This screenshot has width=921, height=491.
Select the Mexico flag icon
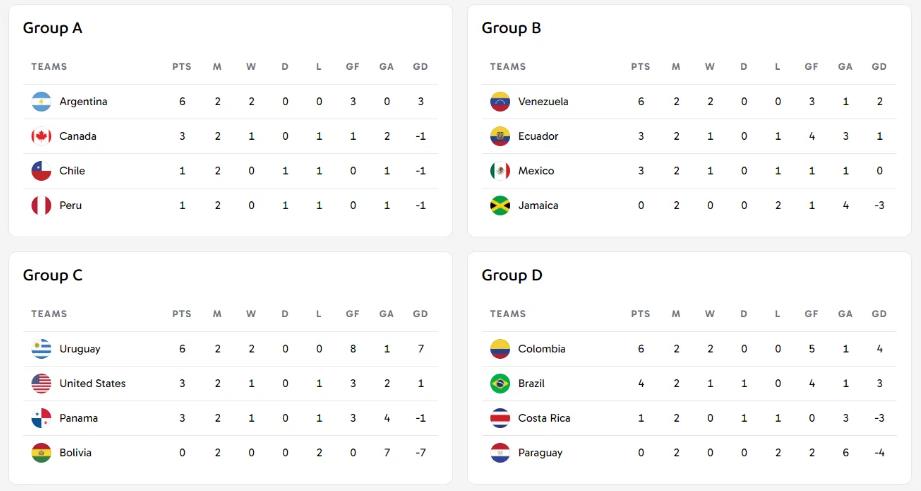pyautogui.click(x=500, y=171)
